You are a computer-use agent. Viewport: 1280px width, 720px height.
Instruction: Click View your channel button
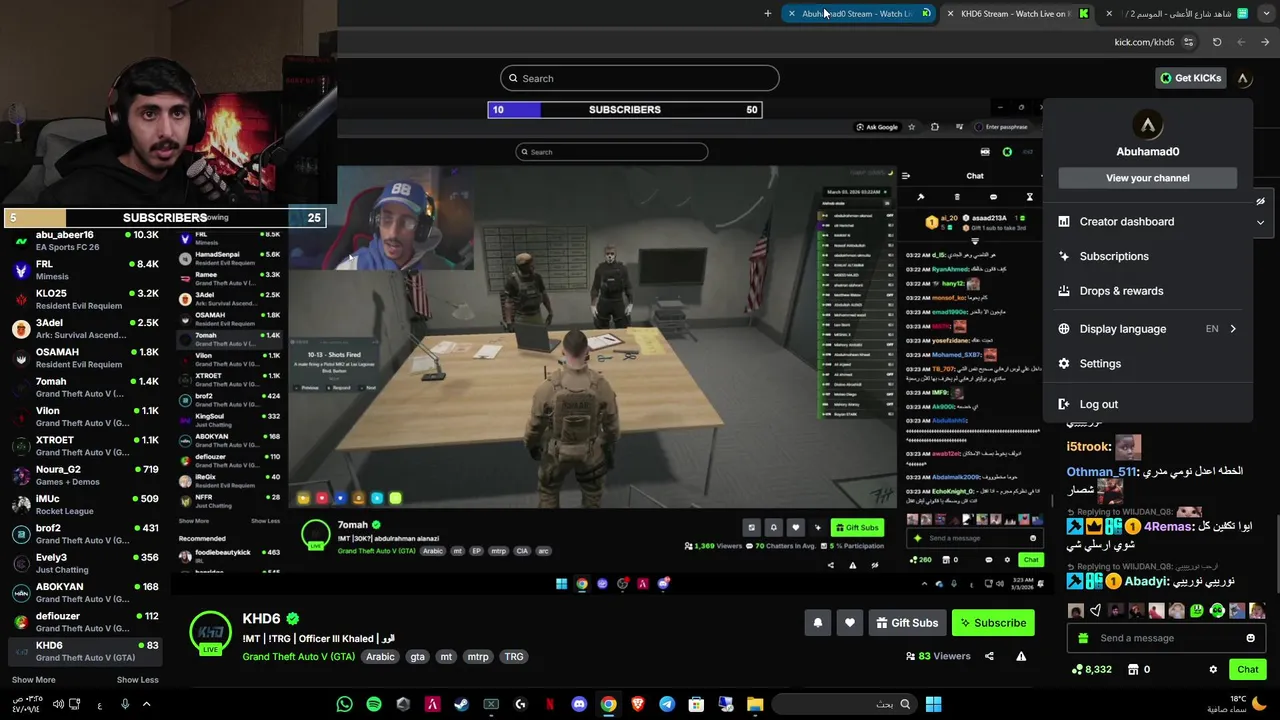[x=1148, y=178]
